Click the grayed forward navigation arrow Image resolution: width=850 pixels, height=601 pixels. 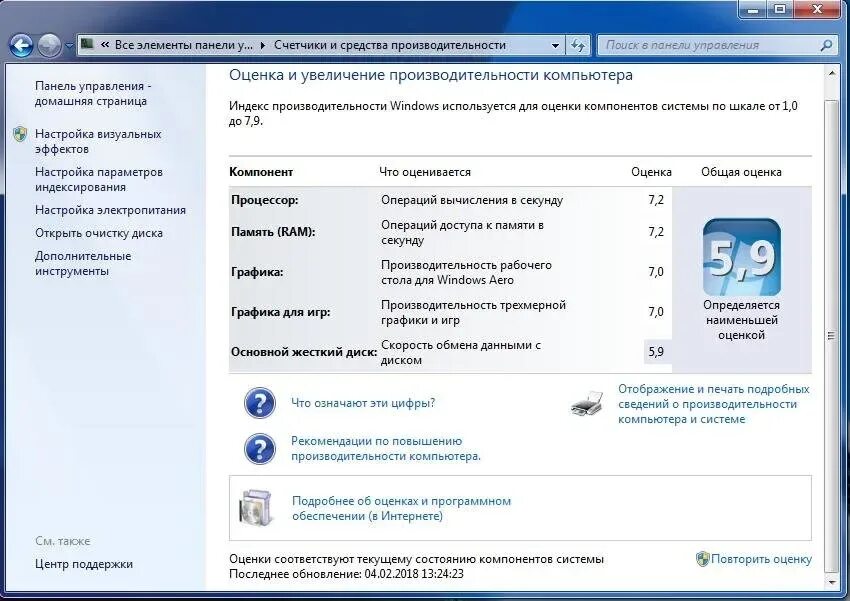click(x=49, y=46)
